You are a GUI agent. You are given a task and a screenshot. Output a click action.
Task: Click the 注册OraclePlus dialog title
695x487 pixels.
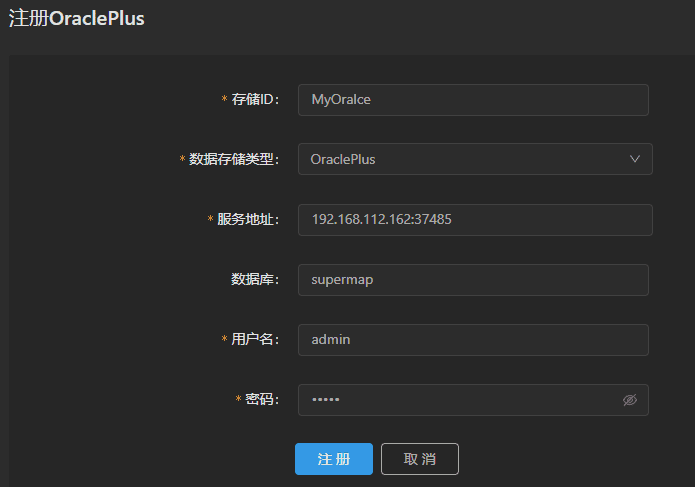(77, 19)
